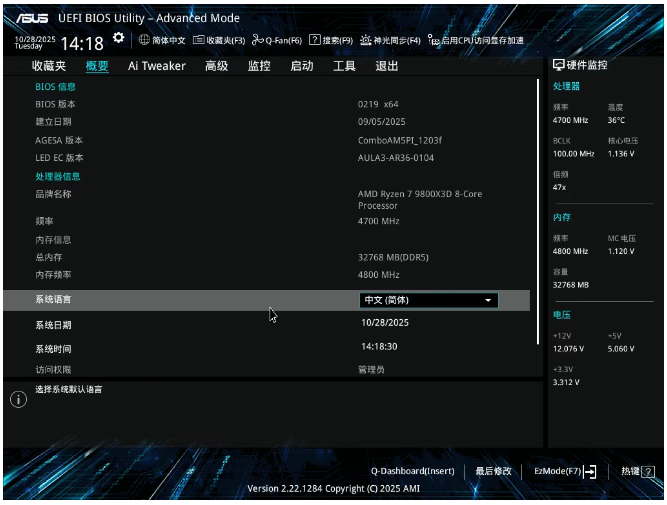
Task: Open Q-Fan(F6) fan control
Action: click(277, 40)
